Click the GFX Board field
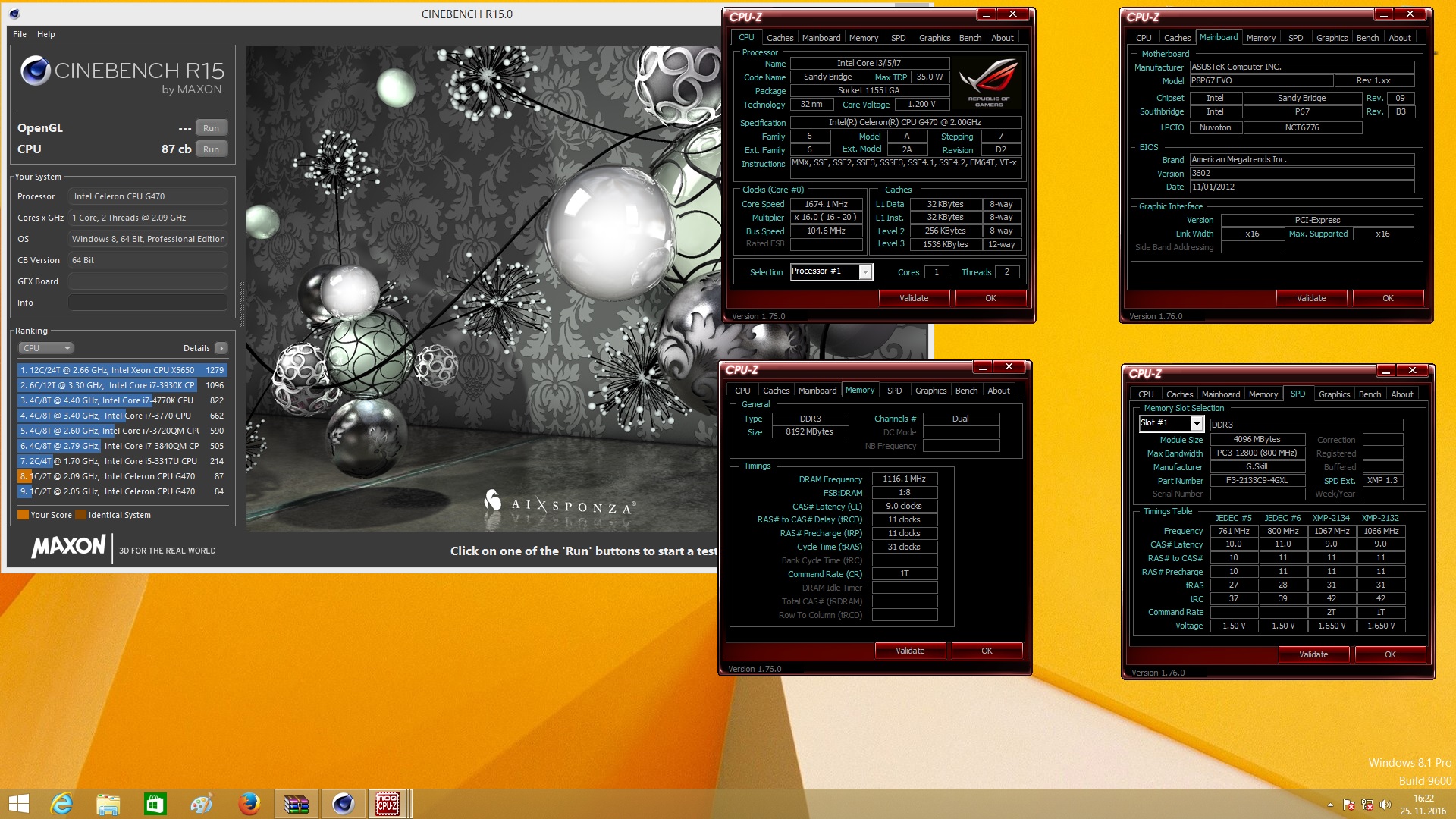The height and width of the screenshot is (819, 1456). click(148, 281)
